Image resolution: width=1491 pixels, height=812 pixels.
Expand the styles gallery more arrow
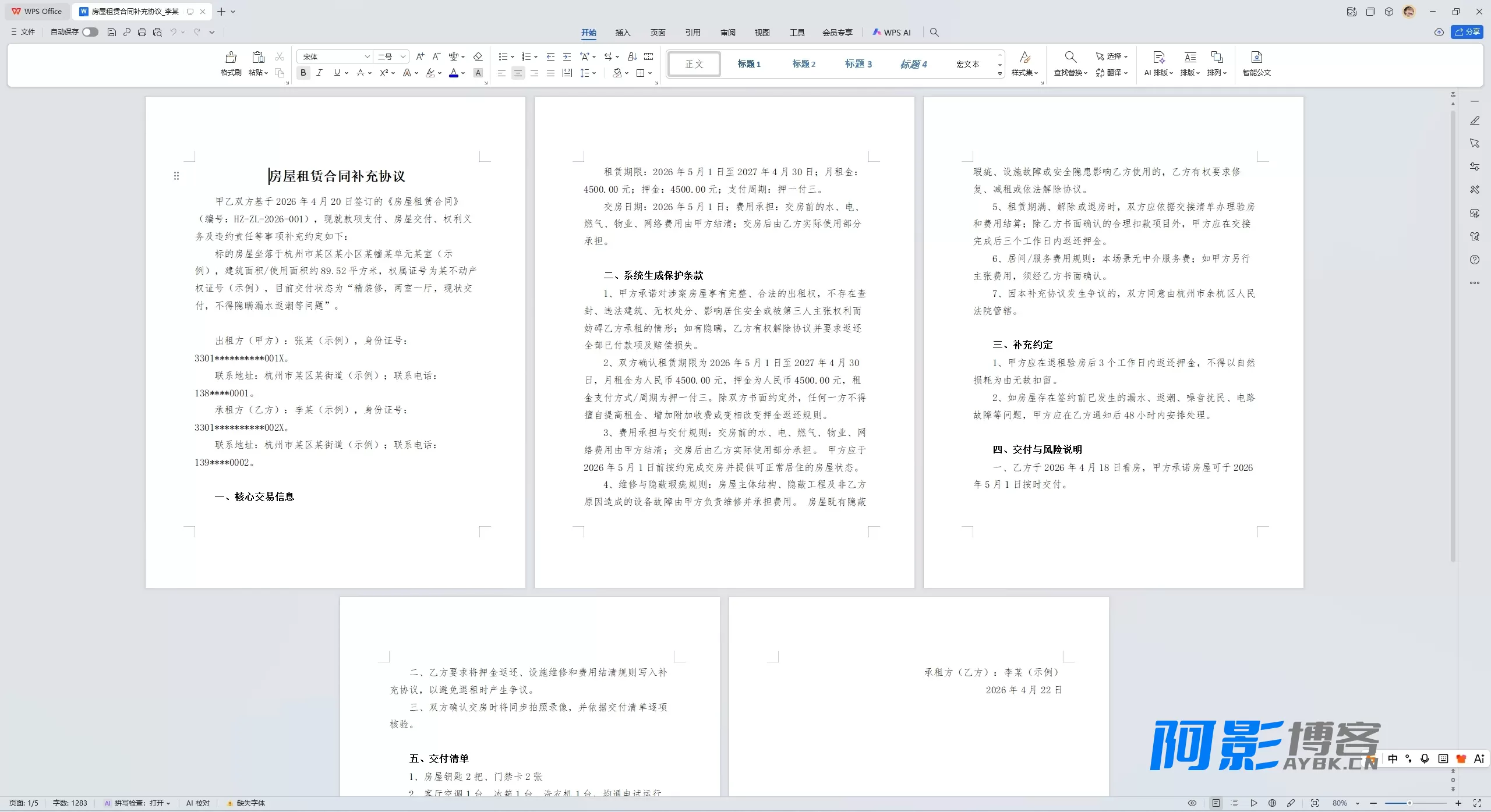pos(999,74)
